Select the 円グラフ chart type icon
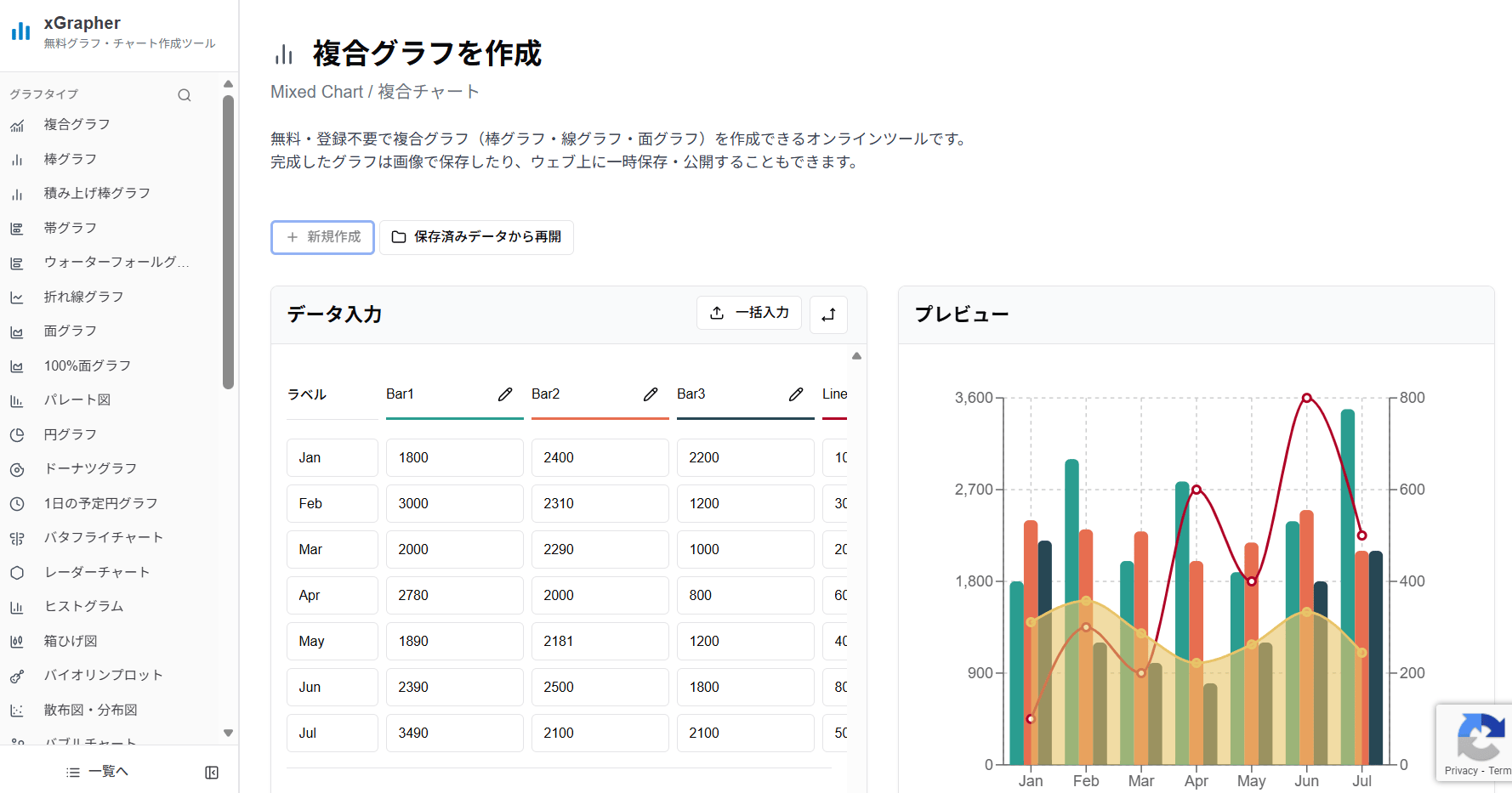 point(18,434)
